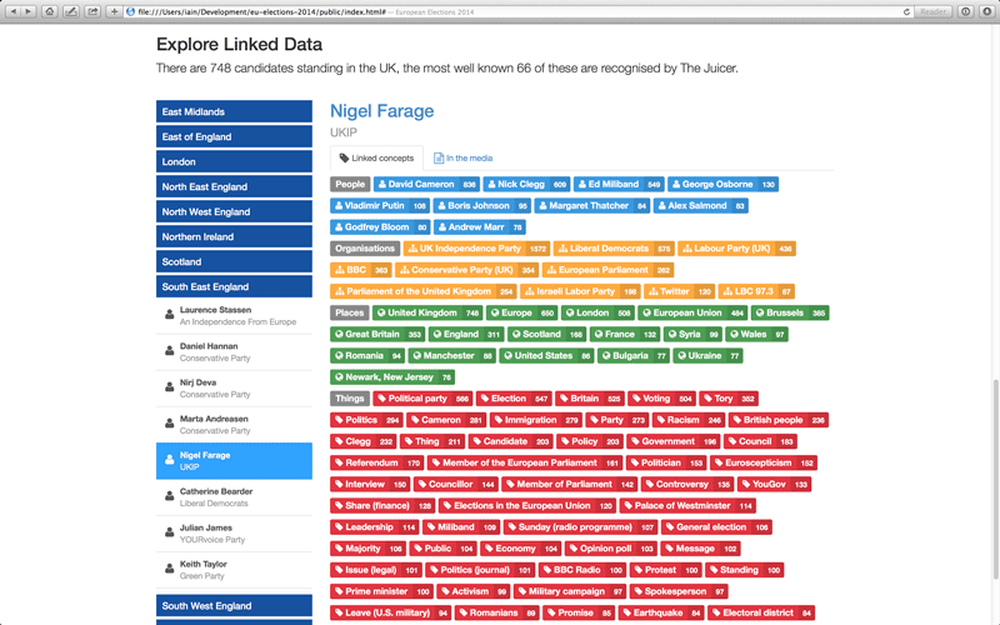The image size is (1000, 625).
Task: Expand the Northern Ireland region
Action: click(234, 237)
